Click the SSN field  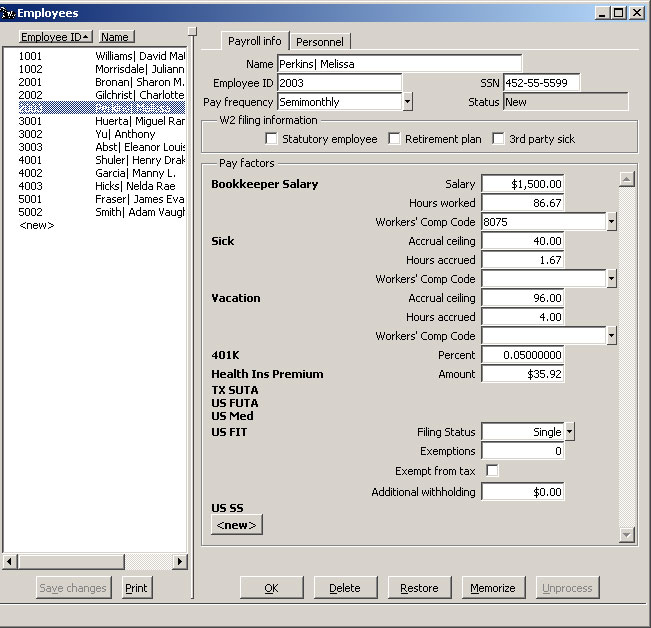tap(542, 83)
